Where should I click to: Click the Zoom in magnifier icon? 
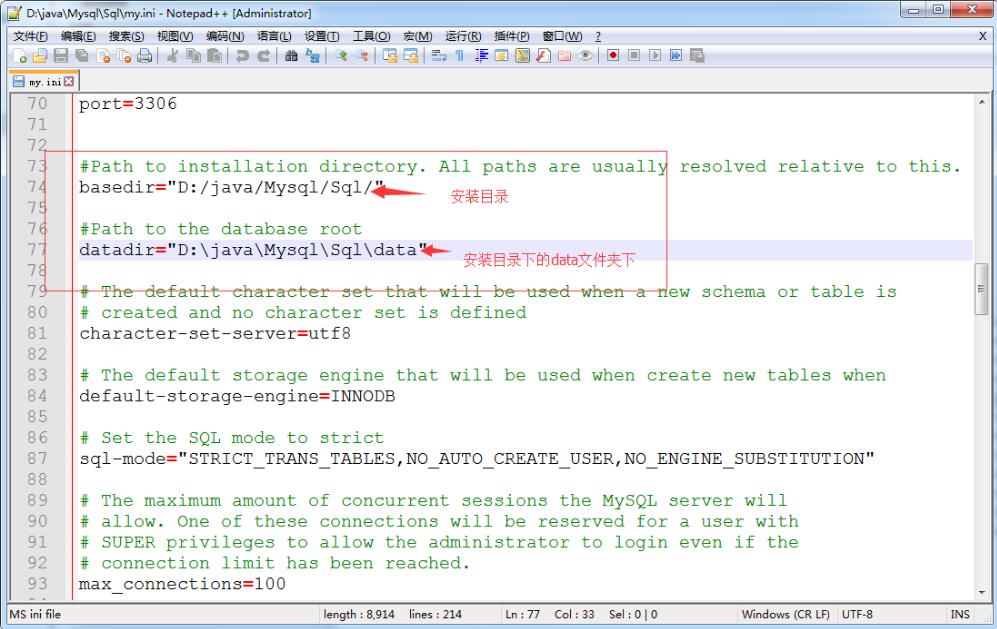pyautogui.click(x=341, y=56)
